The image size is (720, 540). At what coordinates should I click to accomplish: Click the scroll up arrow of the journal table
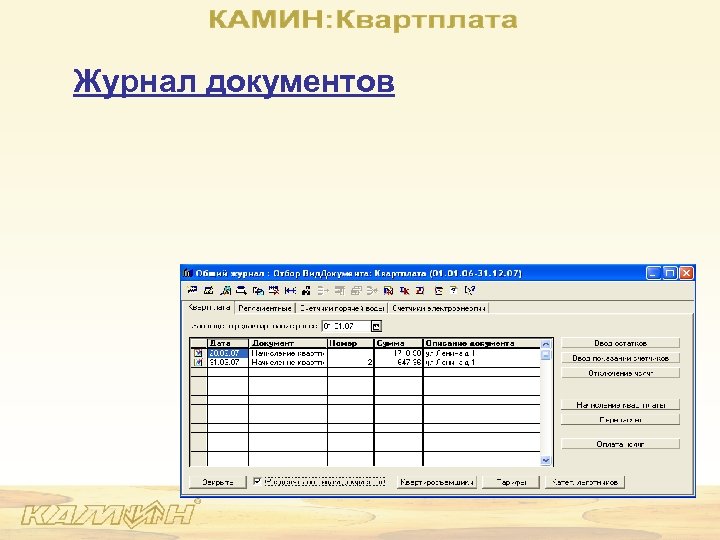[x=546, y=343]
